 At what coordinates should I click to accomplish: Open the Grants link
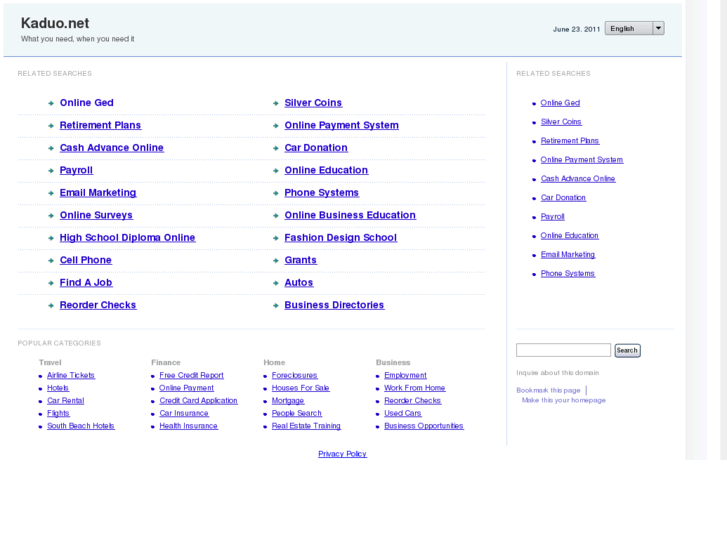[x=300, y=260]
